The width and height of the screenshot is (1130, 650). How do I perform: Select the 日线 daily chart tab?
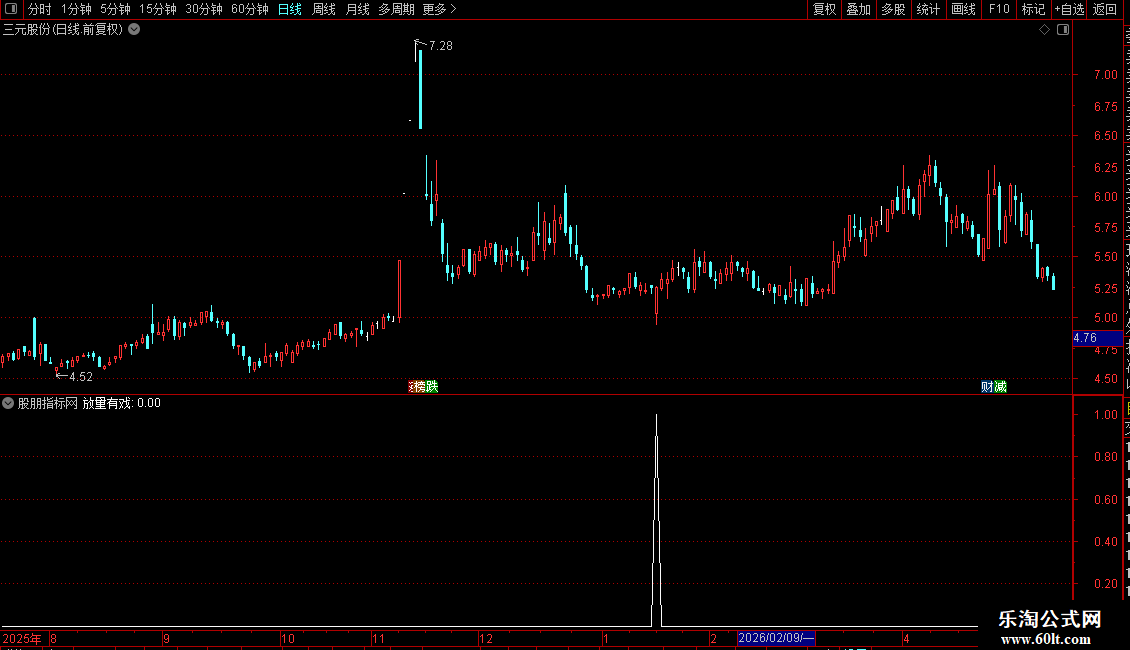click(x=290, y=9)
